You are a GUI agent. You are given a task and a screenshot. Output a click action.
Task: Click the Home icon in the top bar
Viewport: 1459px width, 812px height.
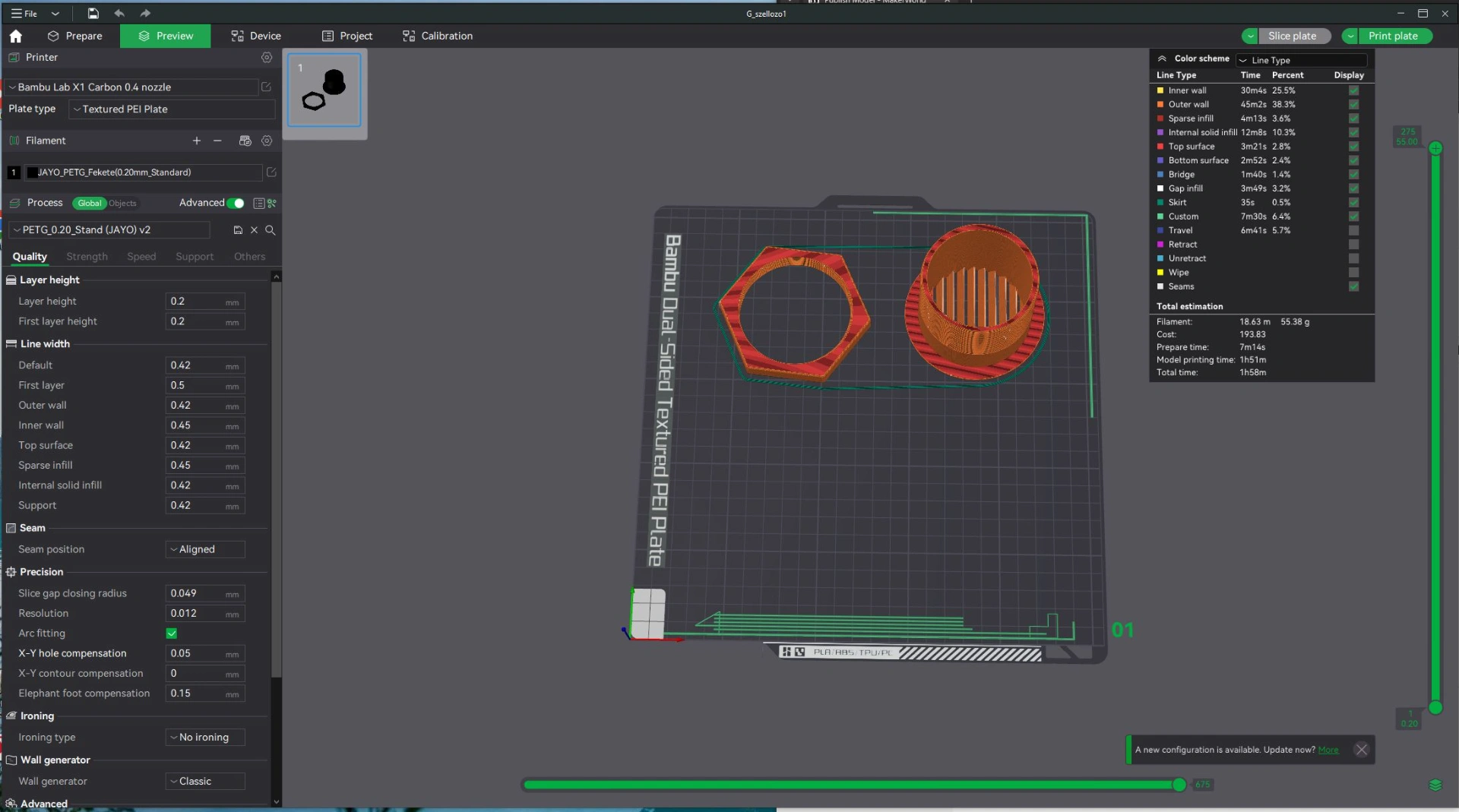(16, 36)
